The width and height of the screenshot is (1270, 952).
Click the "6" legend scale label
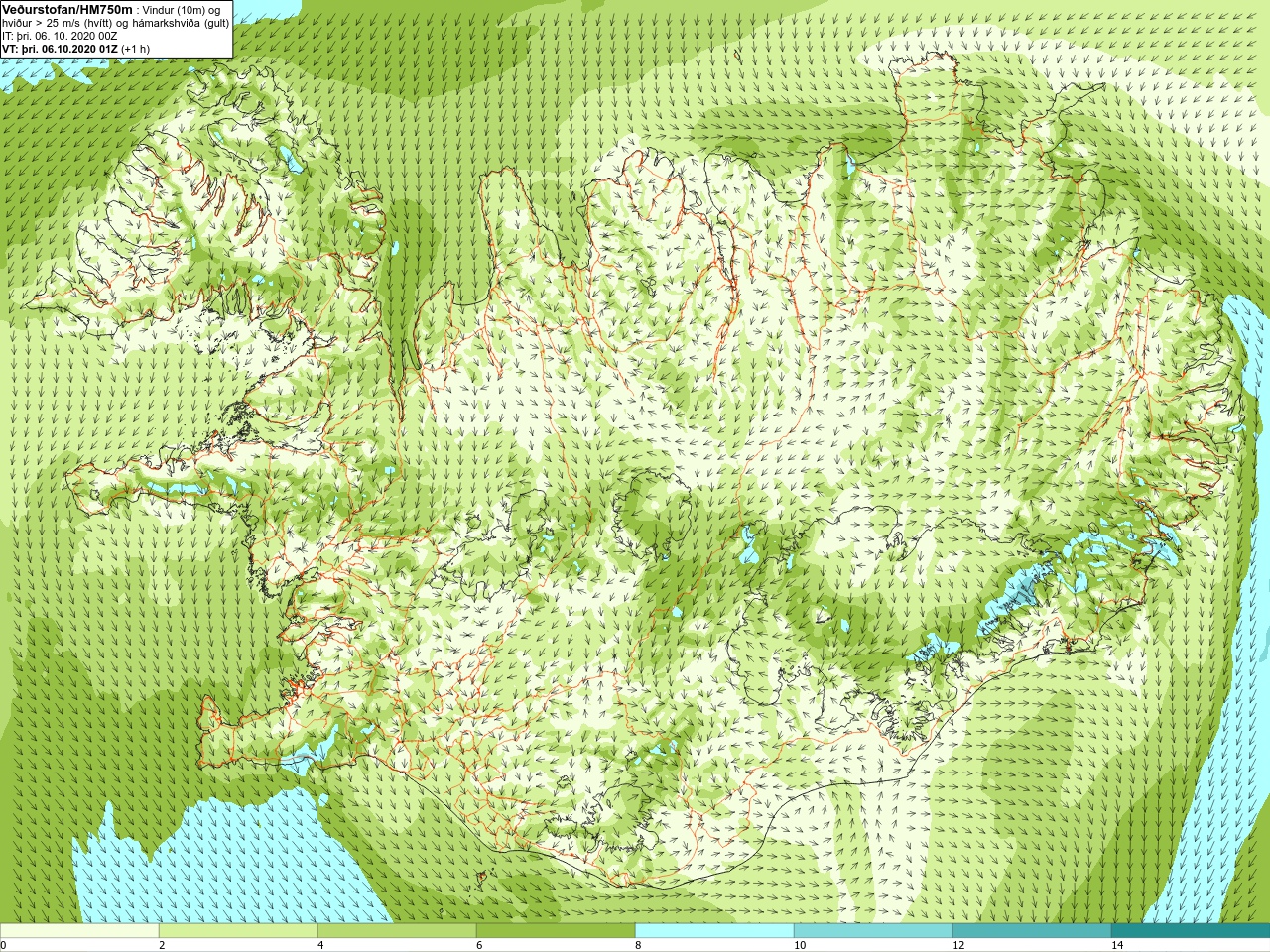[x=479, y=945]
